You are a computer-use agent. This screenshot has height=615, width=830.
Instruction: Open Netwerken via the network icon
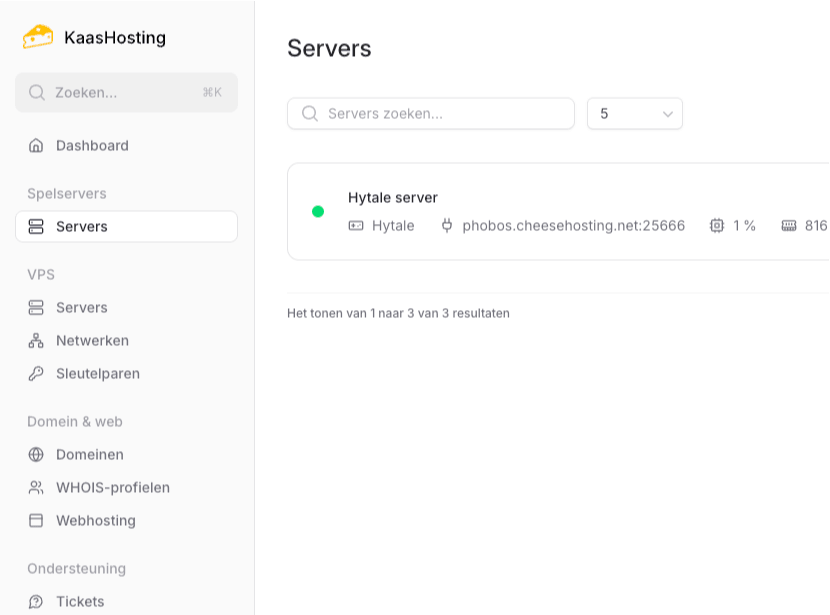coord(36,340)
